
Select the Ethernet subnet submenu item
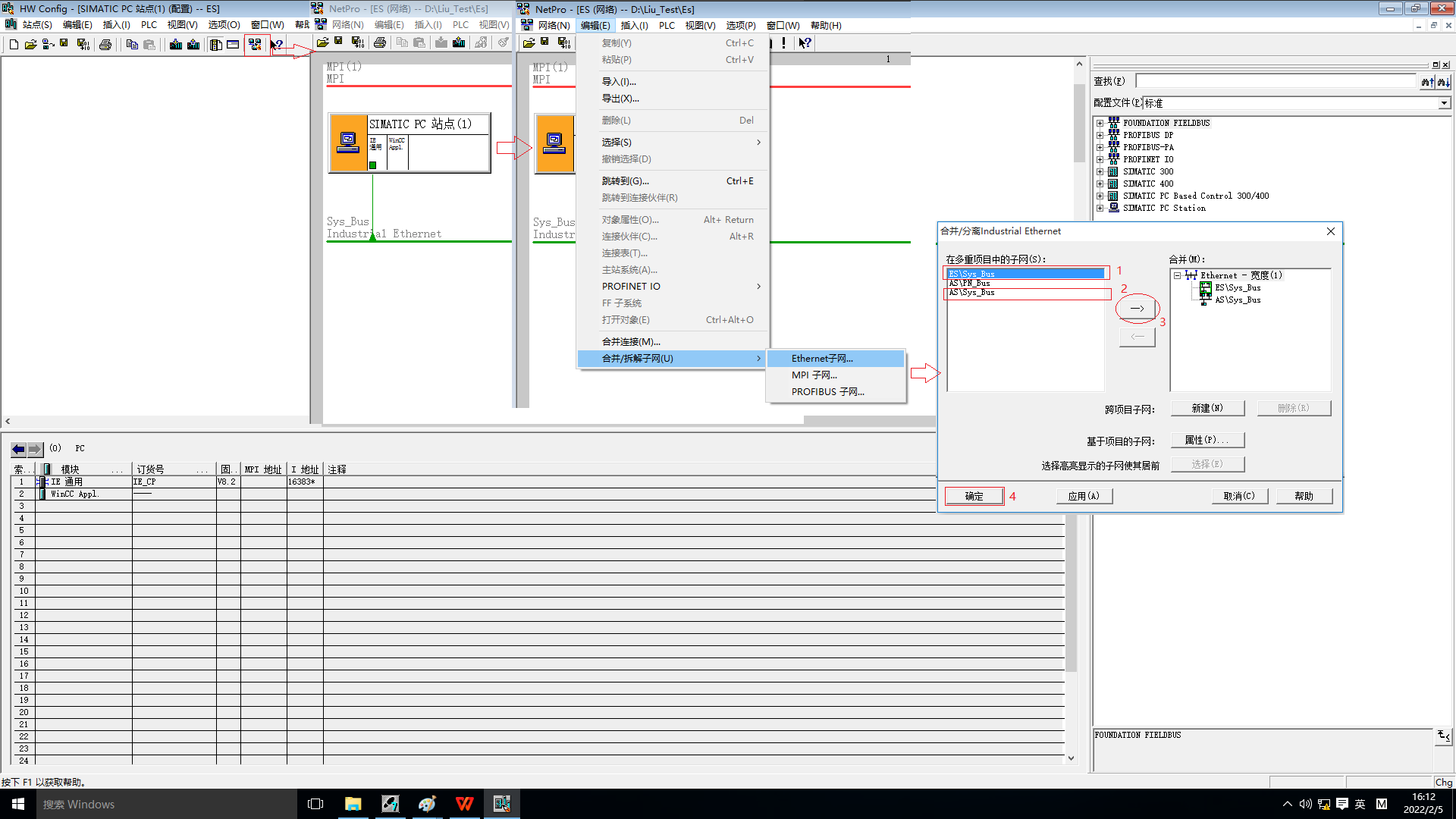(x=822, y=359)
